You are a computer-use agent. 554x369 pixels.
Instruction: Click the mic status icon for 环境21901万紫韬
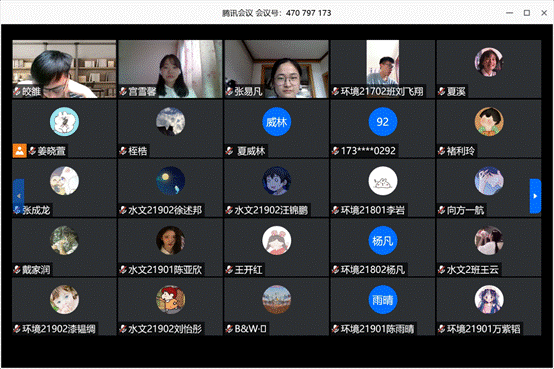coord(442,329)
